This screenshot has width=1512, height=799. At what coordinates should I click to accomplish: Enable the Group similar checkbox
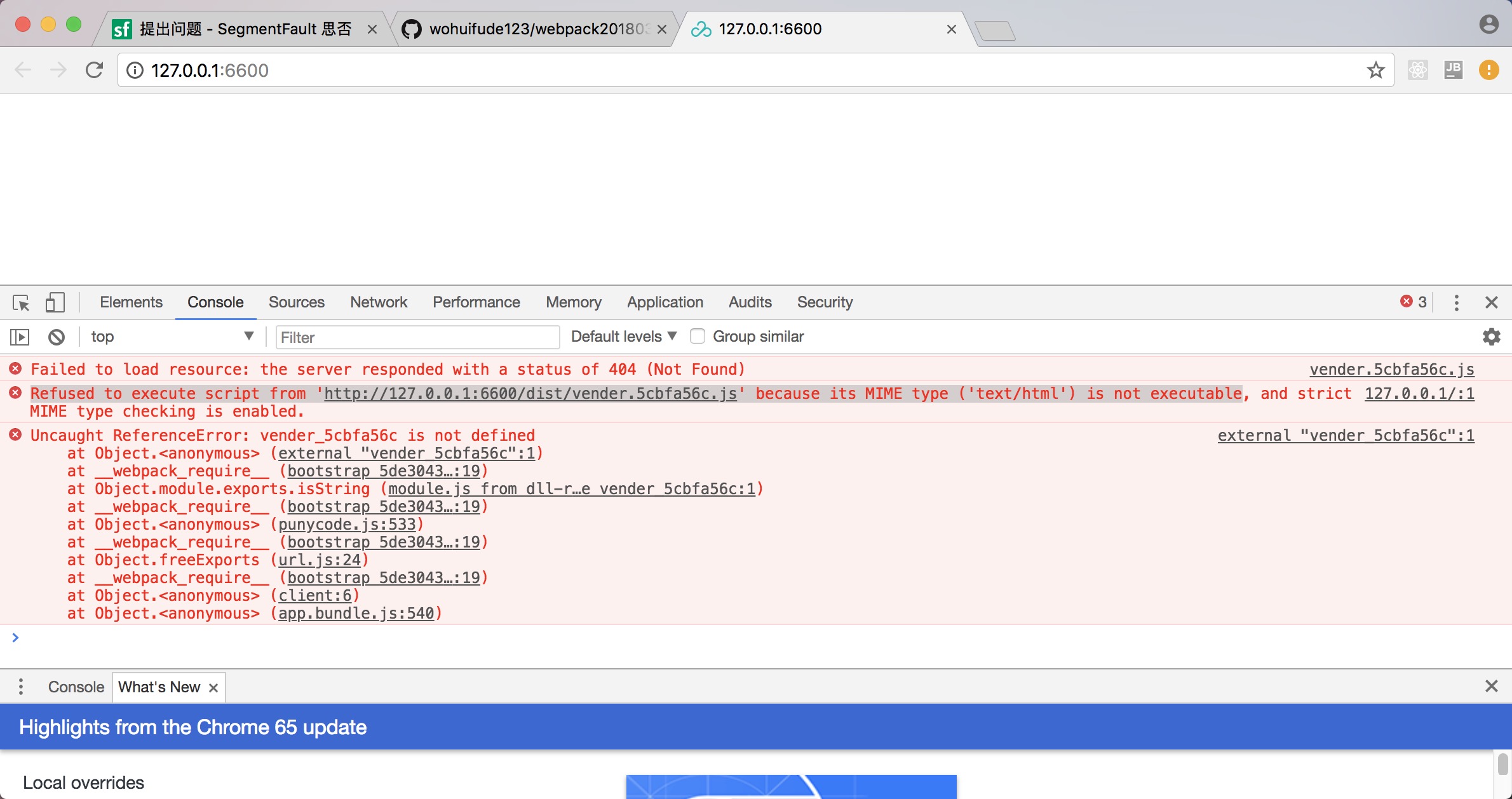click(698, 336)
